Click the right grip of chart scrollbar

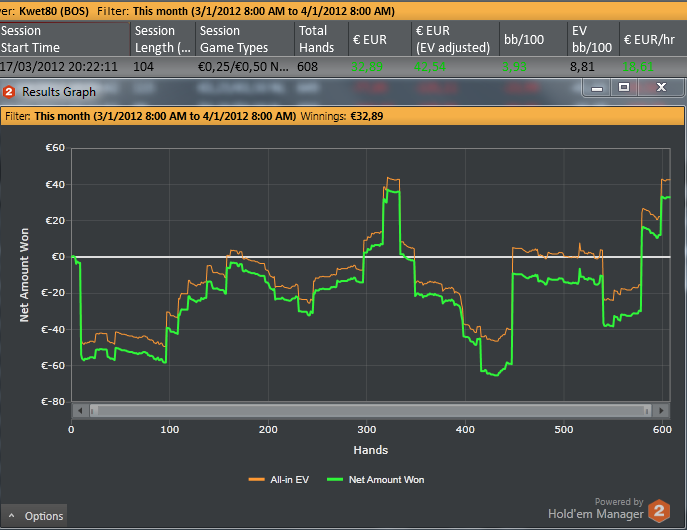point(647,411)
